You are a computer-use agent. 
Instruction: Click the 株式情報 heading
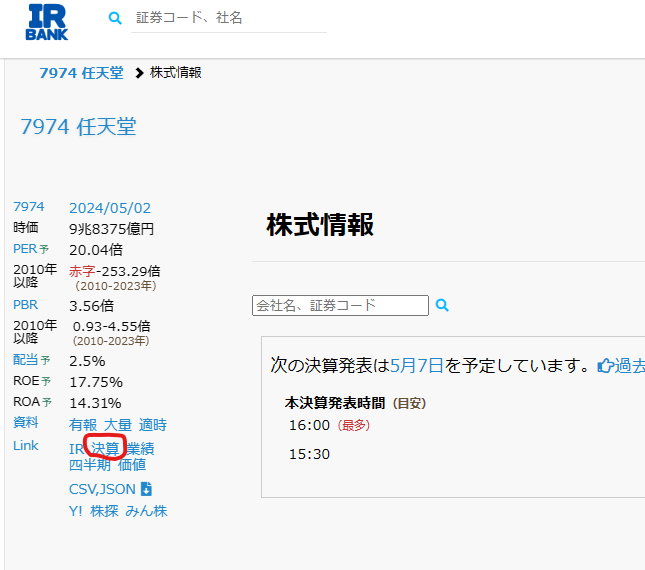tap(320, 225)
